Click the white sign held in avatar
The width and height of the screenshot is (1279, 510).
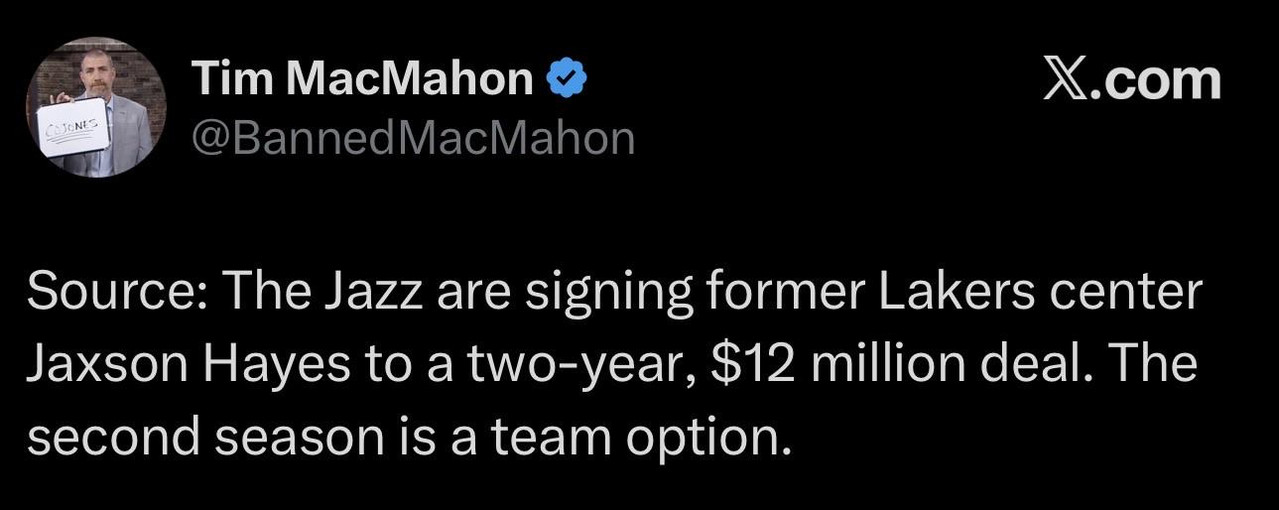73,127
